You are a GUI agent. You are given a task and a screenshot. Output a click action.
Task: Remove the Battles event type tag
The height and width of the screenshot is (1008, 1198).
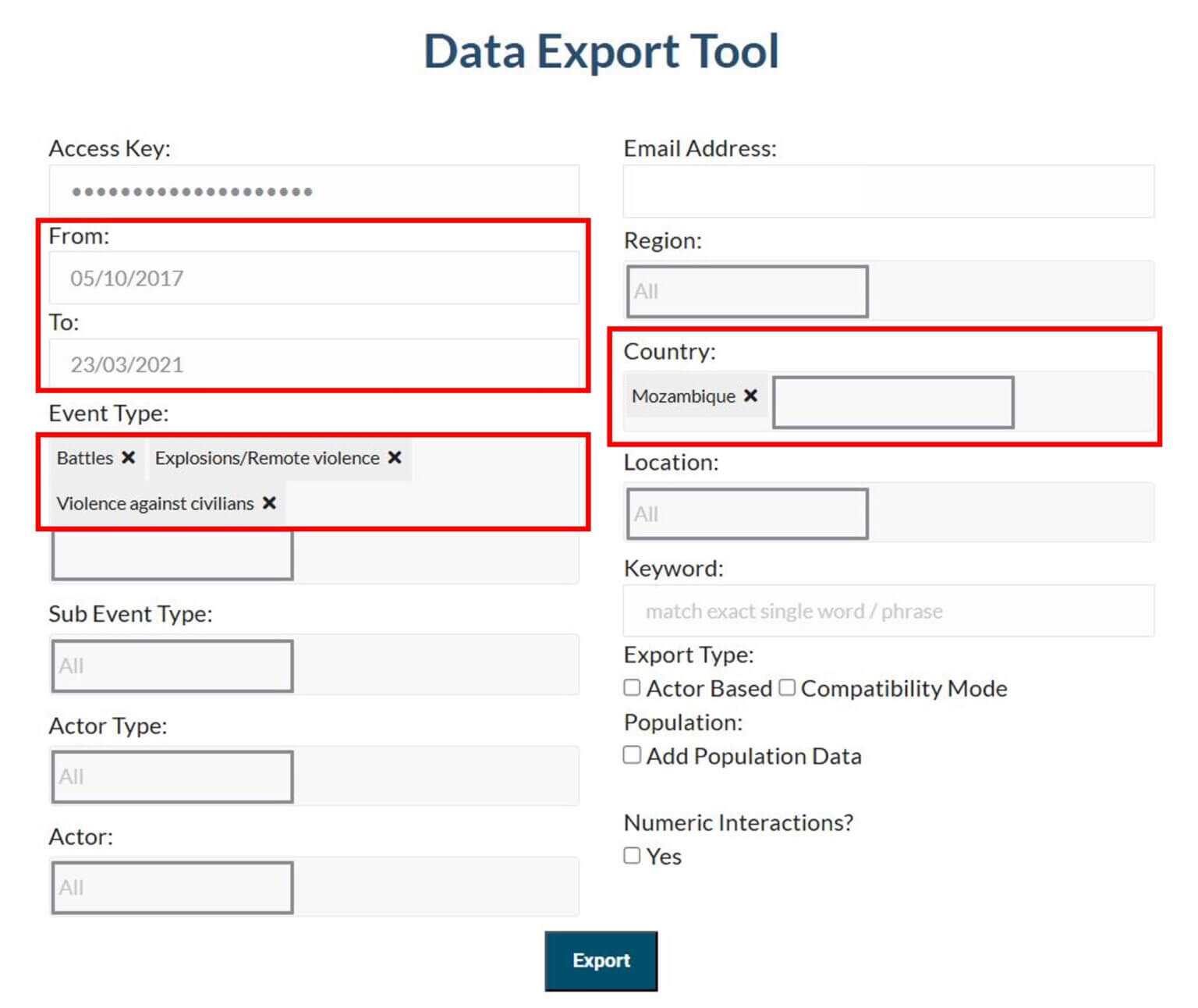click(129, 457)
